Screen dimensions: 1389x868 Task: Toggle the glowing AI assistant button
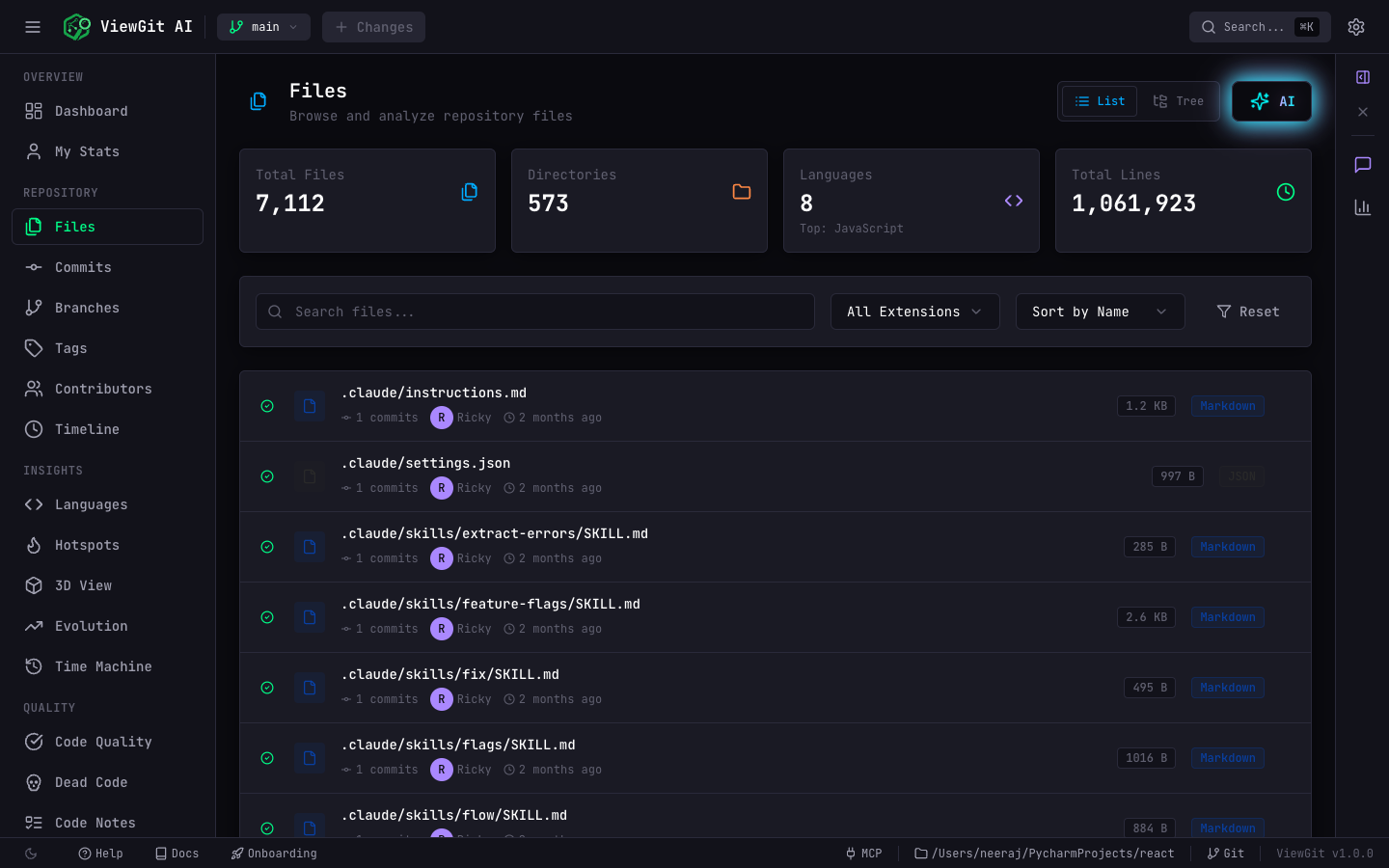tap(1271, 101)
